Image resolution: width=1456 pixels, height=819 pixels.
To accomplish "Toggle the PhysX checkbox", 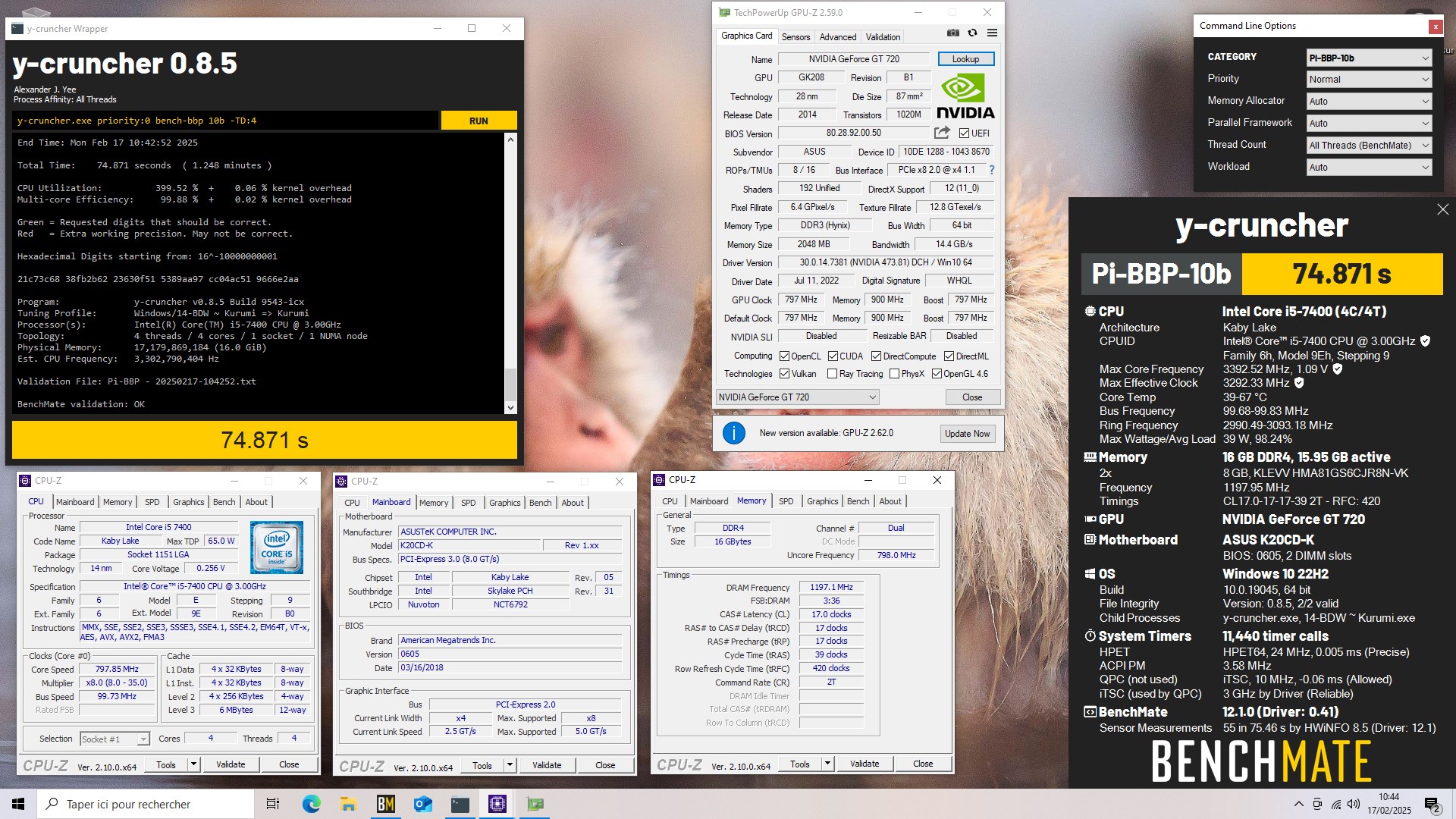I will pyautogui.click(x=894, y=374).
